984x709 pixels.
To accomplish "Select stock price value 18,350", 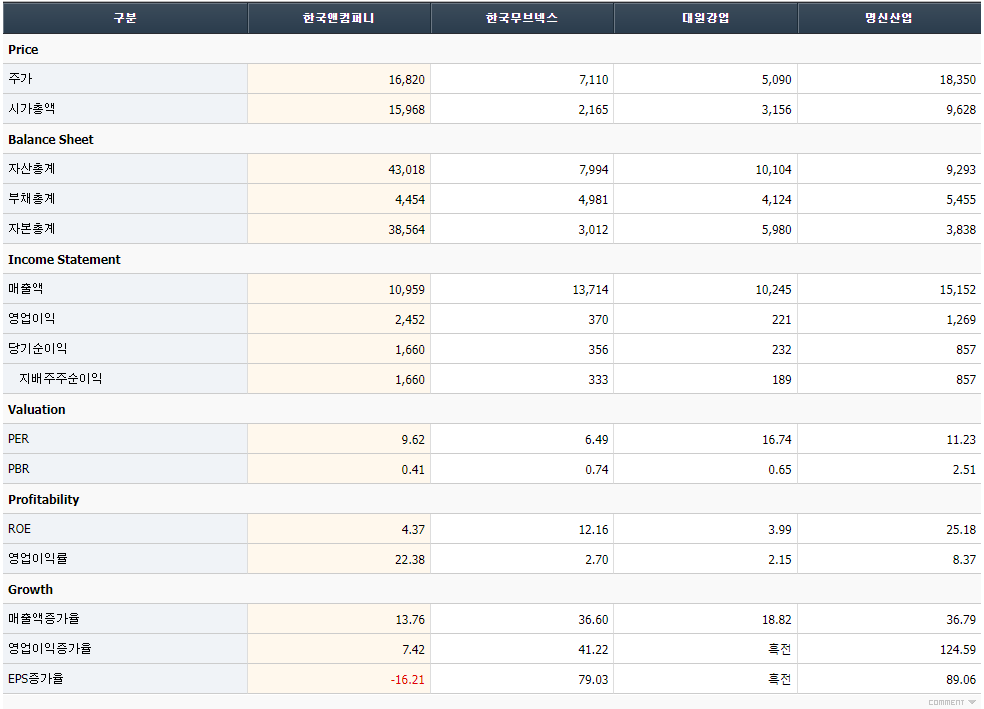I will pos(958,80).
